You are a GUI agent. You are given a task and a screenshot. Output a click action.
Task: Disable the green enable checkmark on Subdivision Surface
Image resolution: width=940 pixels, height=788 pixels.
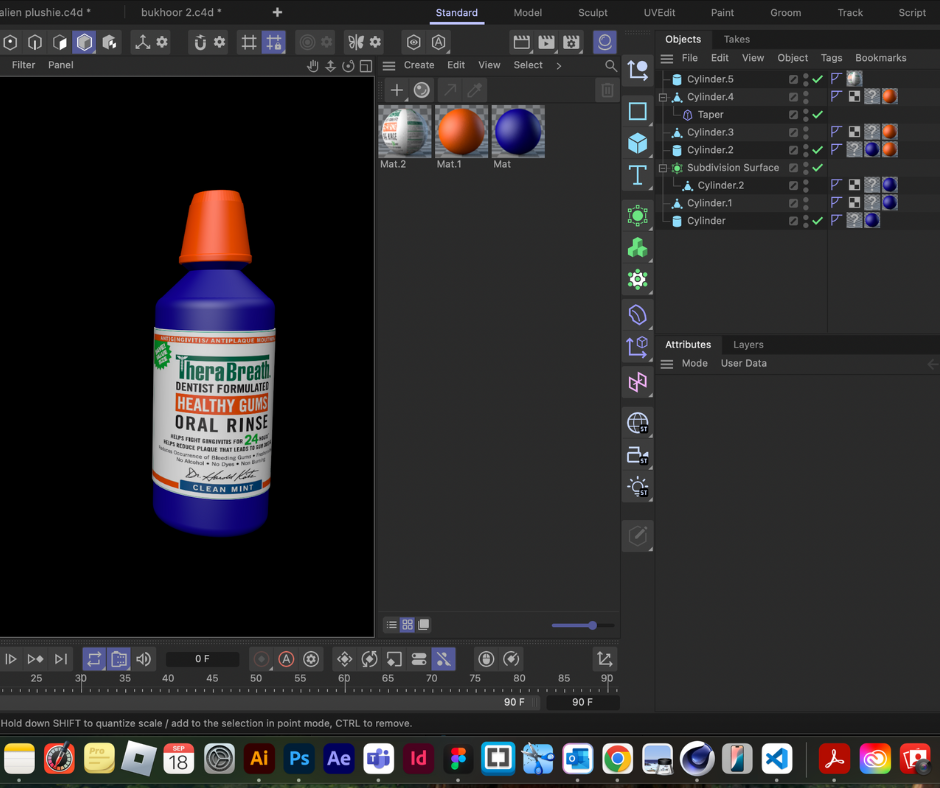click(x=816, y=168)
